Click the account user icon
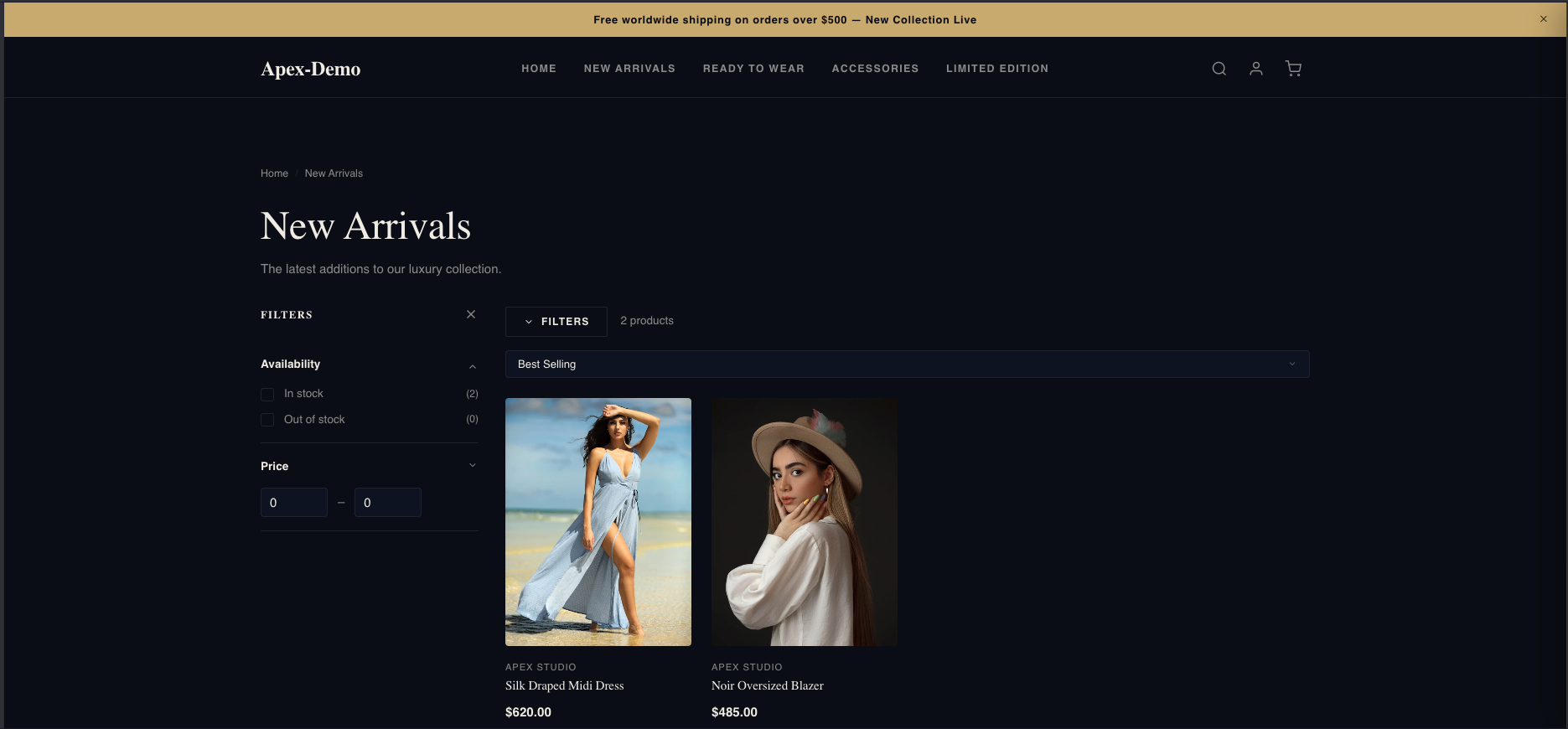Screen dimensions: 1568x729 pos(1255,69)
